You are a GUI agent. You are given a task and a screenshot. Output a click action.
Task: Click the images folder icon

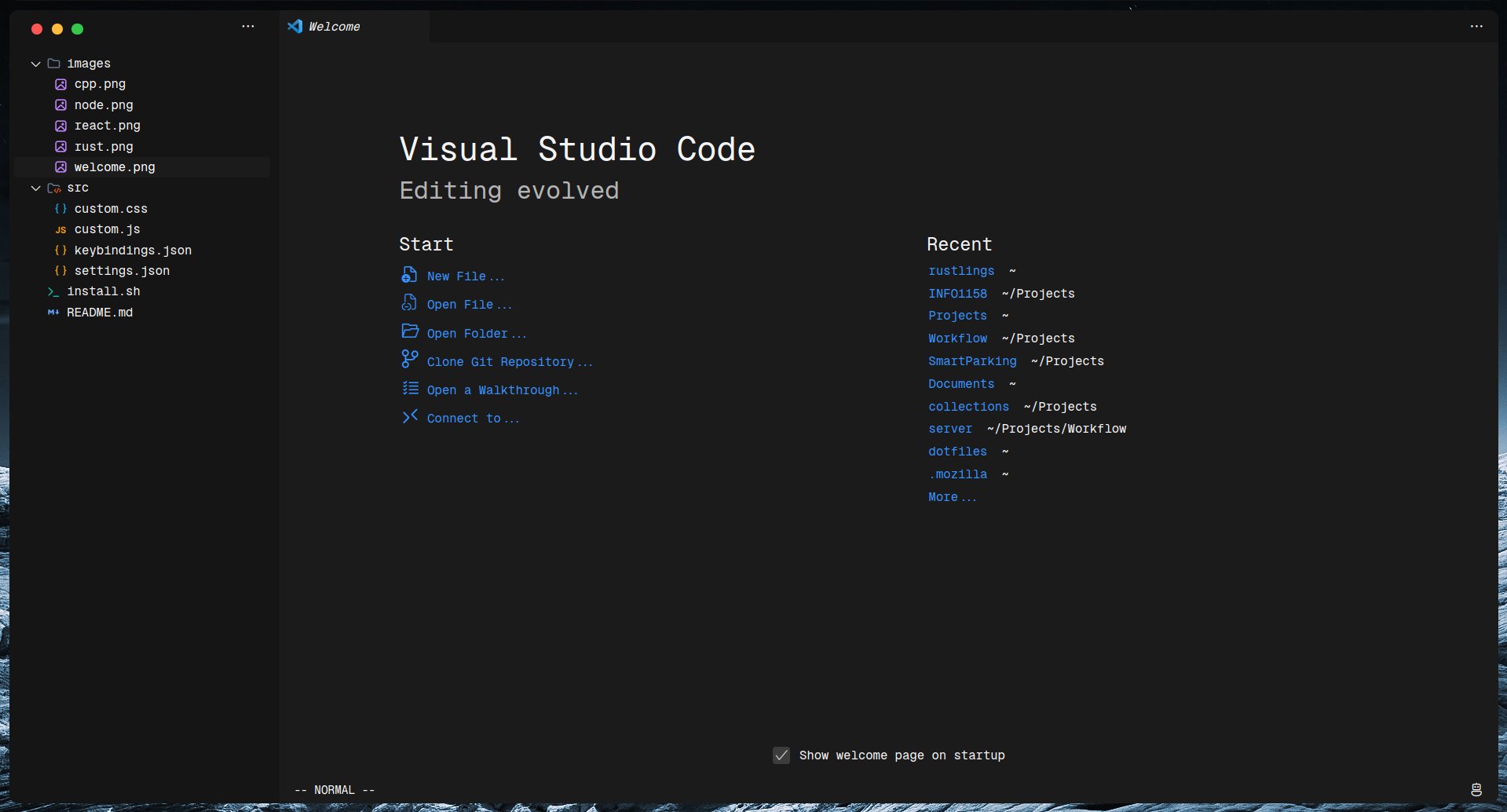click(x=53, y=64)
